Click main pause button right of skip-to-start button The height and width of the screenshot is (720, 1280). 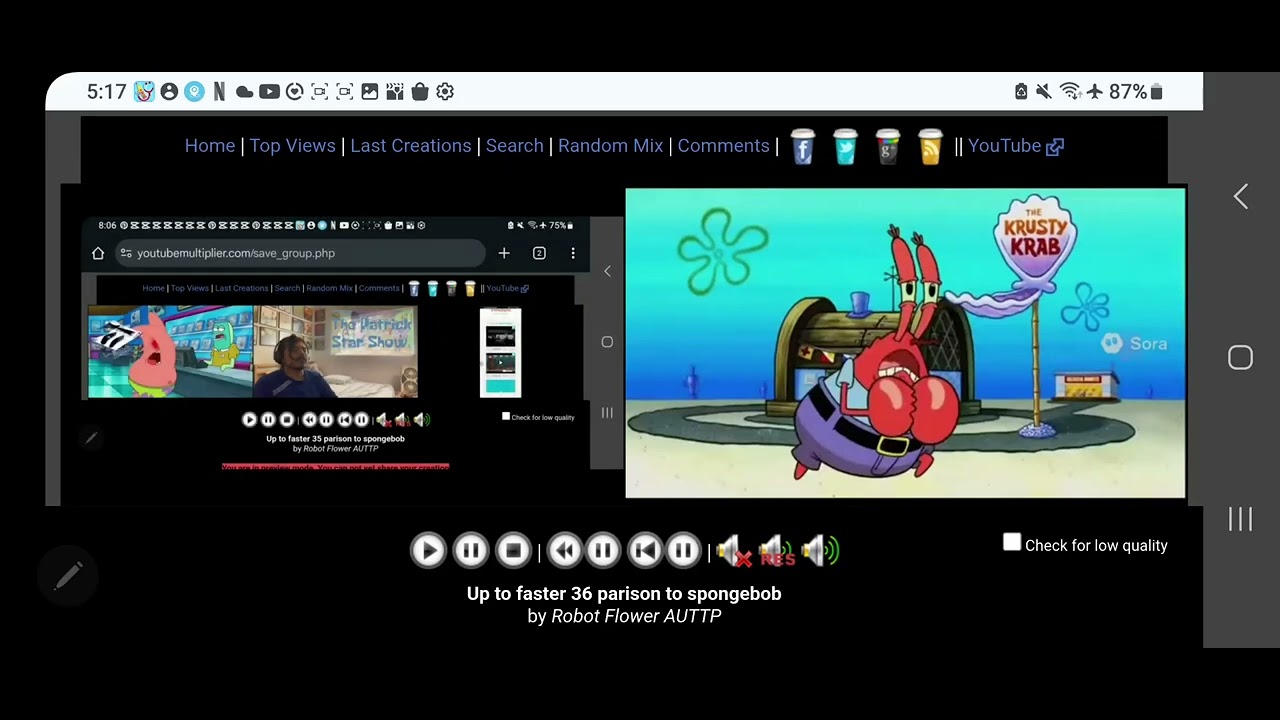pos(683,550)
